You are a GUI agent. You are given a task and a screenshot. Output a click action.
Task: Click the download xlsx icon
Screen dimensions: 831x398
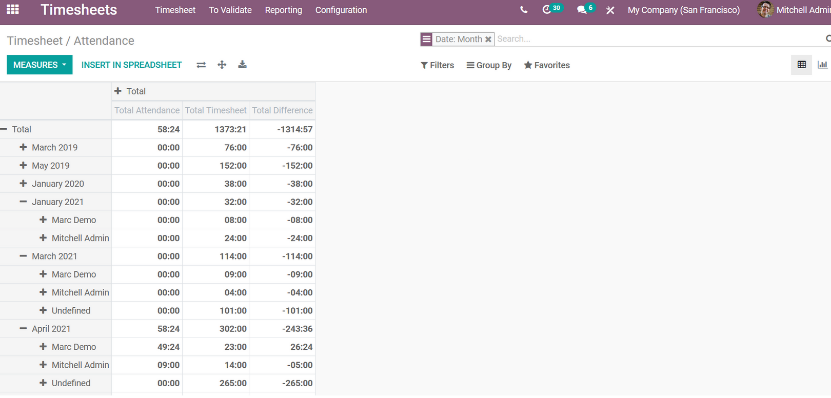tap(242, 65)
